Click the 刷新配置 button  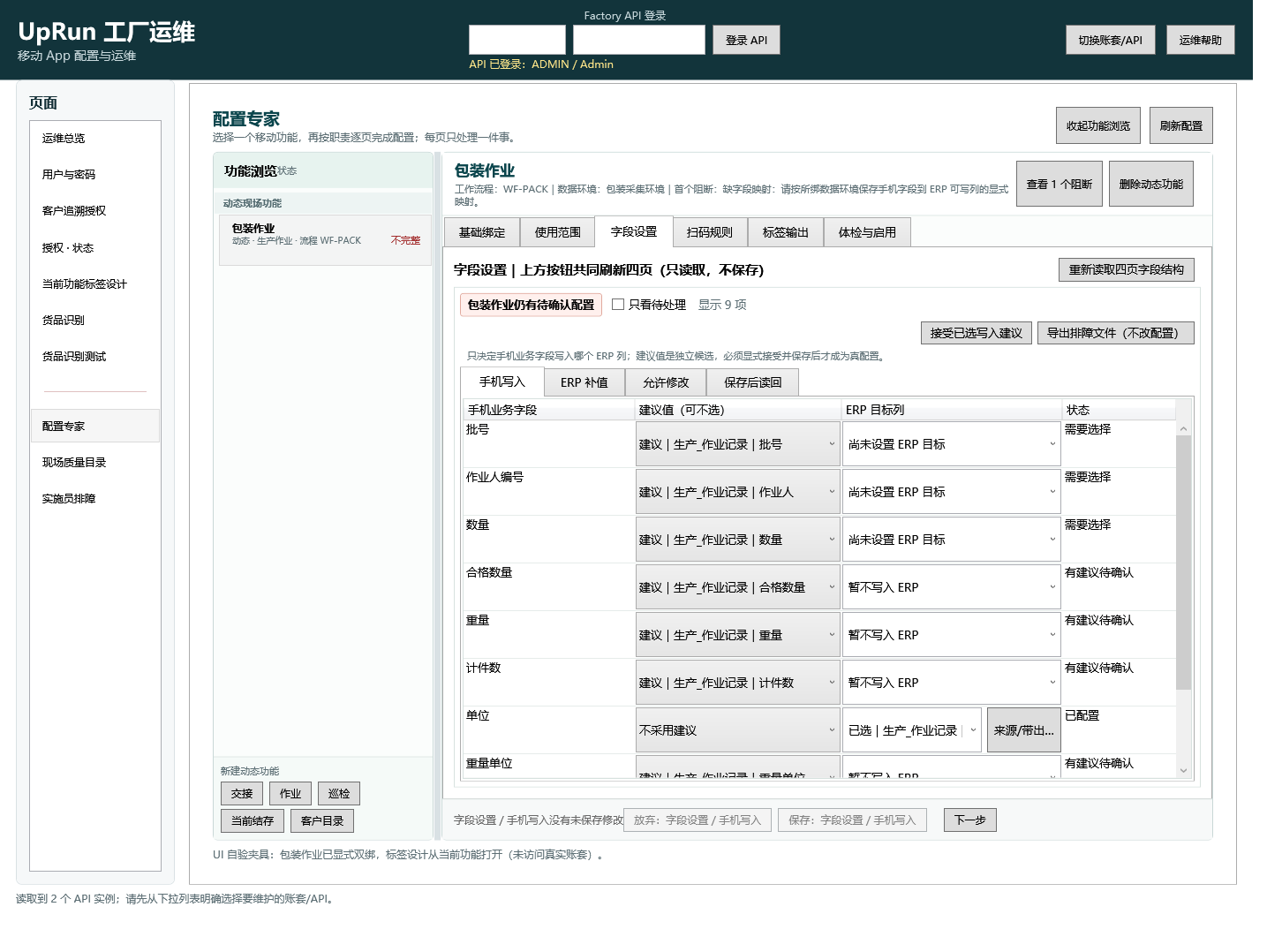click(1181, 125)
